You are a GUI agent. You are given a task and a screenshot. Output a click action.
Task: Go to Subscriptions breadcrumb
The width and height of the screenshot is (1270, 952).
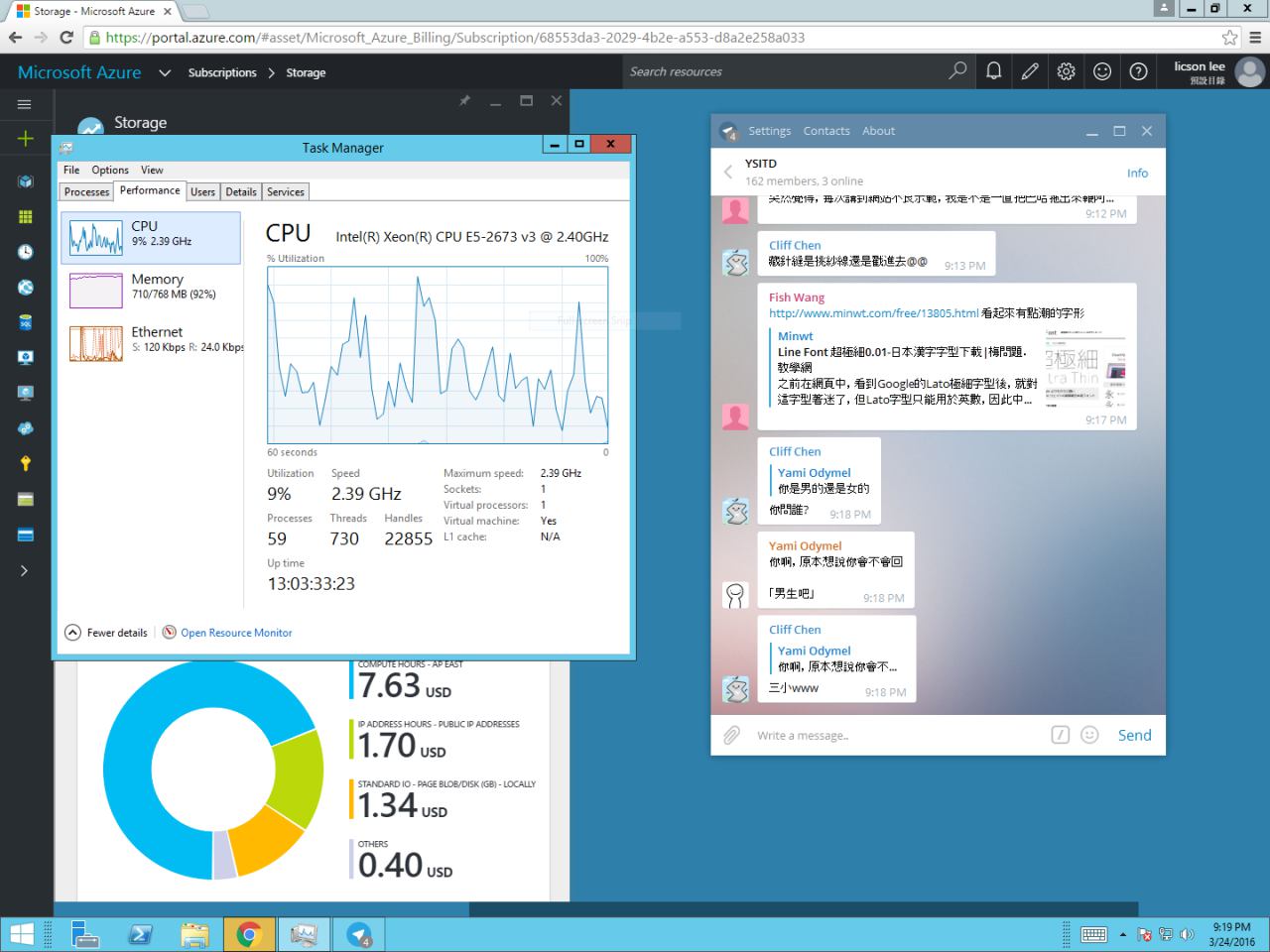(222, 72)
